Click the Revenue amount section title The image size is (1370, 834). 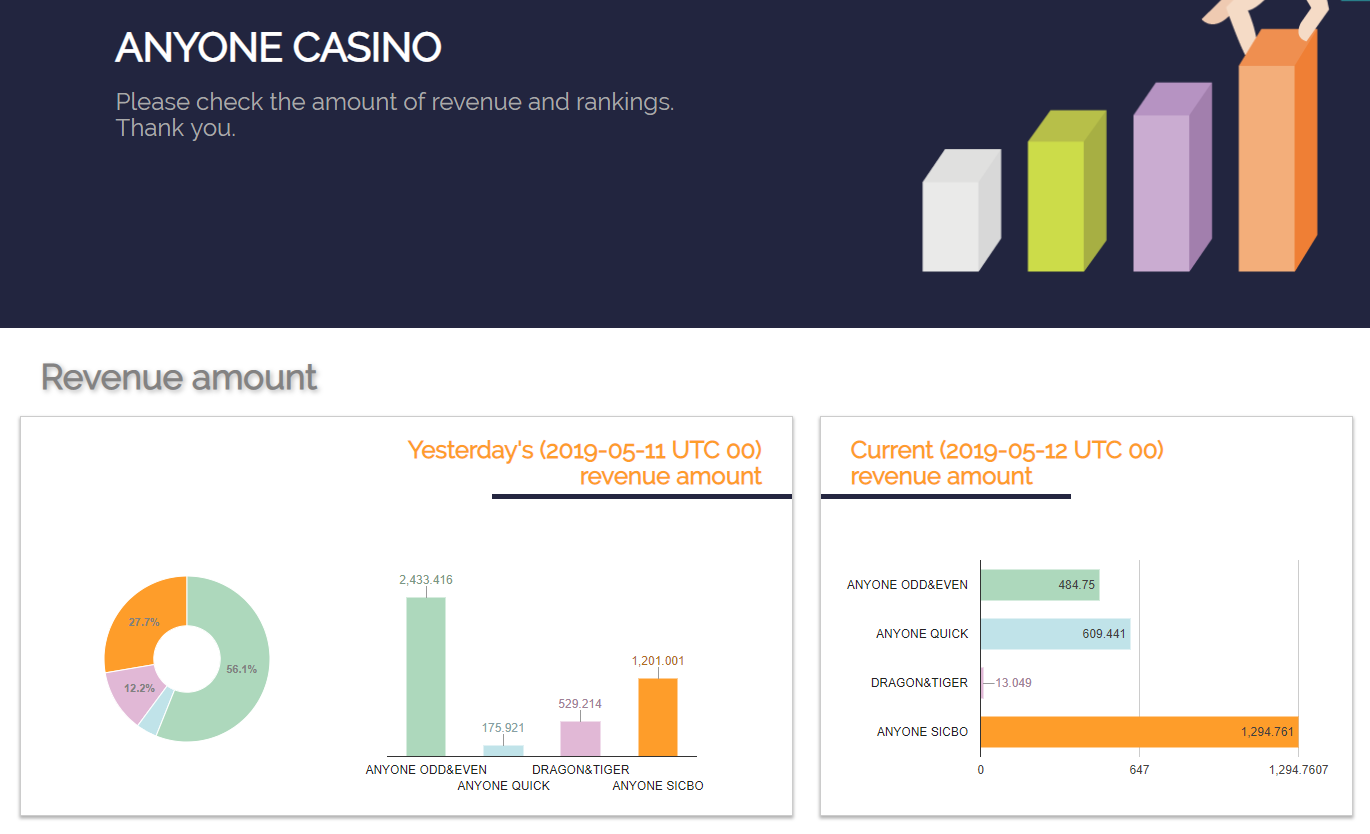(179, 377)
